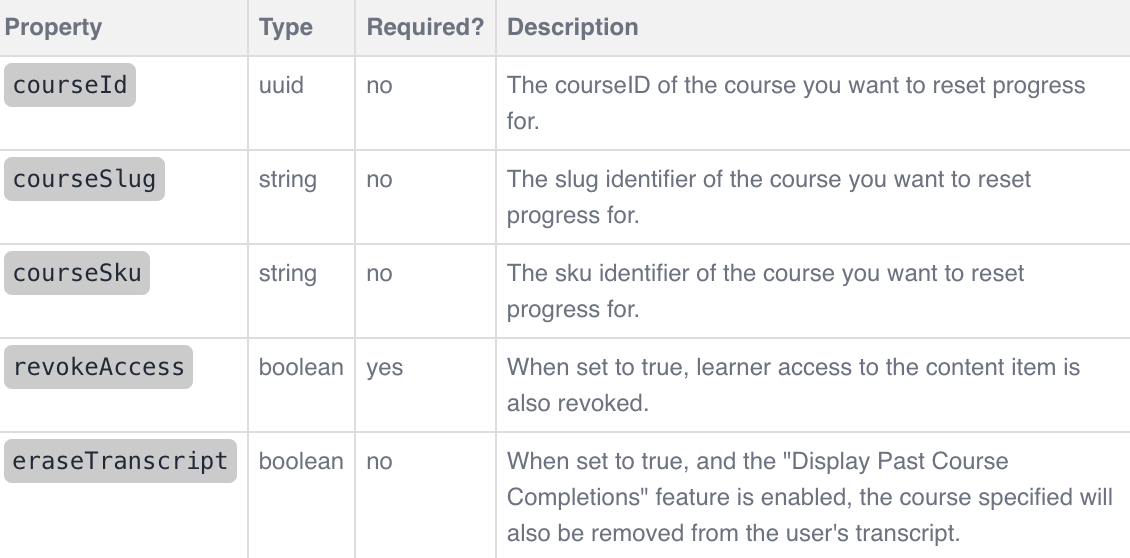Click the boolean type cell for revokeAccess
This screenshot has height=558, width=1130.
click(301, 367)
